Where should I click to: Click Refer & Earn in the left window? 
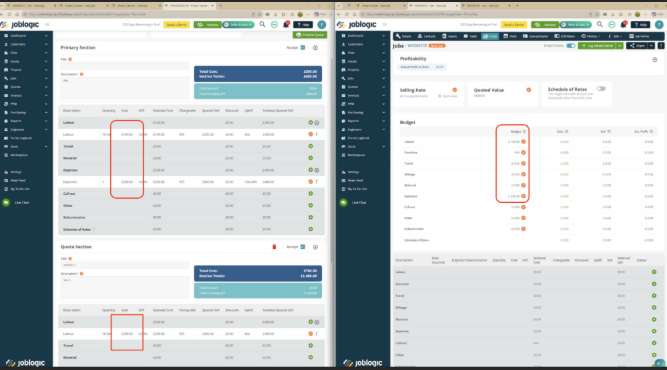(x=238, y=25)
